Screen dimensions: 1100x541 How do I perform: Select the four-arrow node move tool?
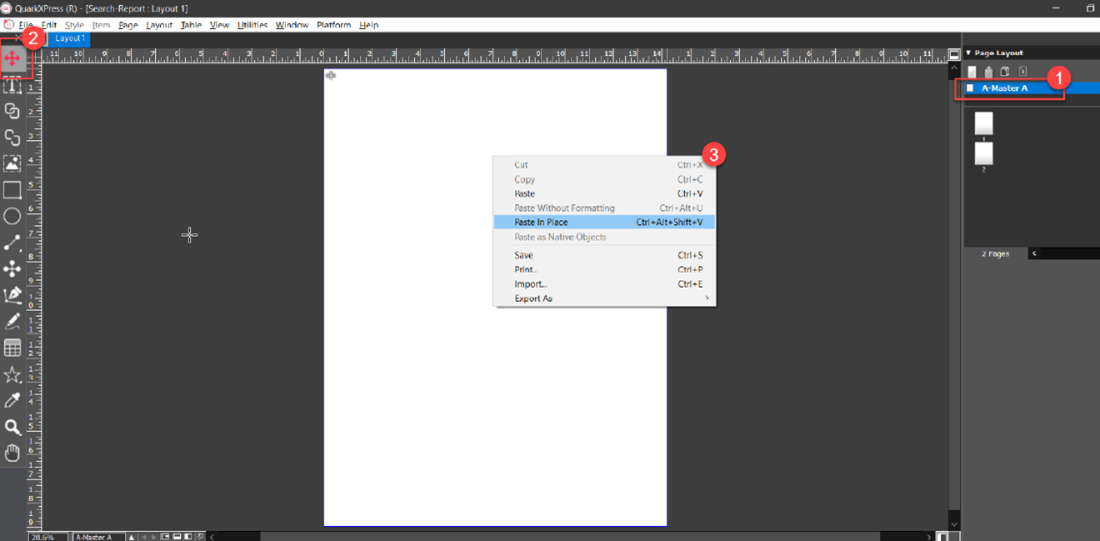click(12, 269)
